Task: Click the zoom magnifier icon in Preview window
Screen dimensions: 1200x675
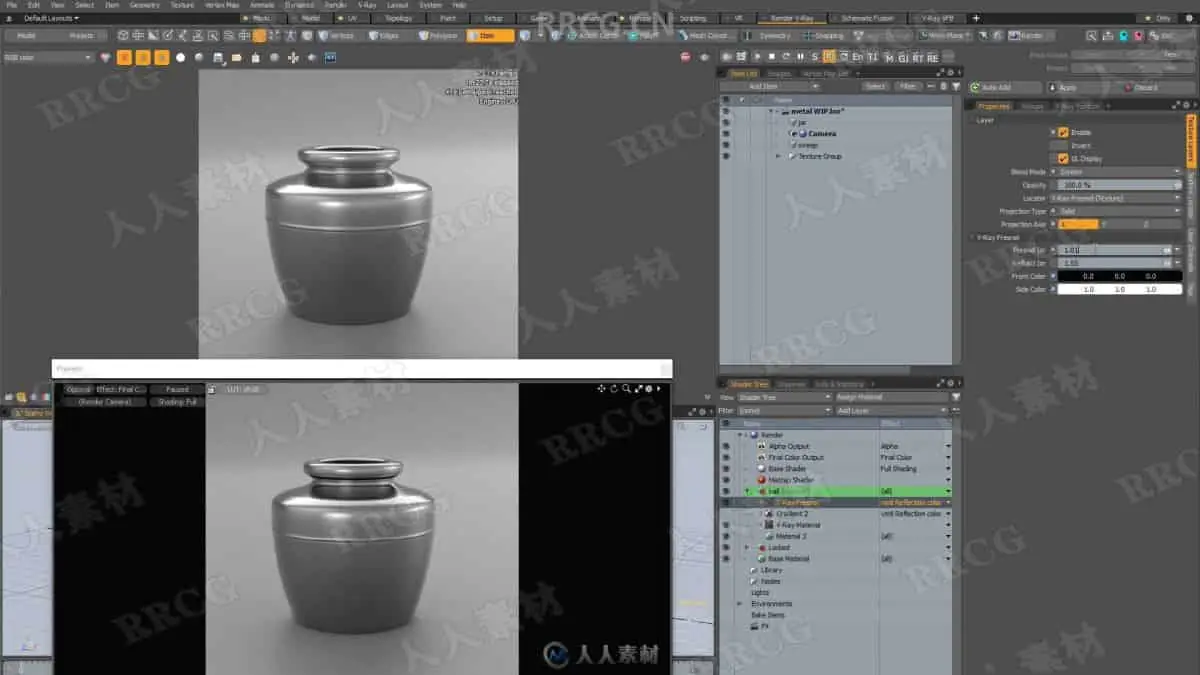Action: [x=626, y=389]
